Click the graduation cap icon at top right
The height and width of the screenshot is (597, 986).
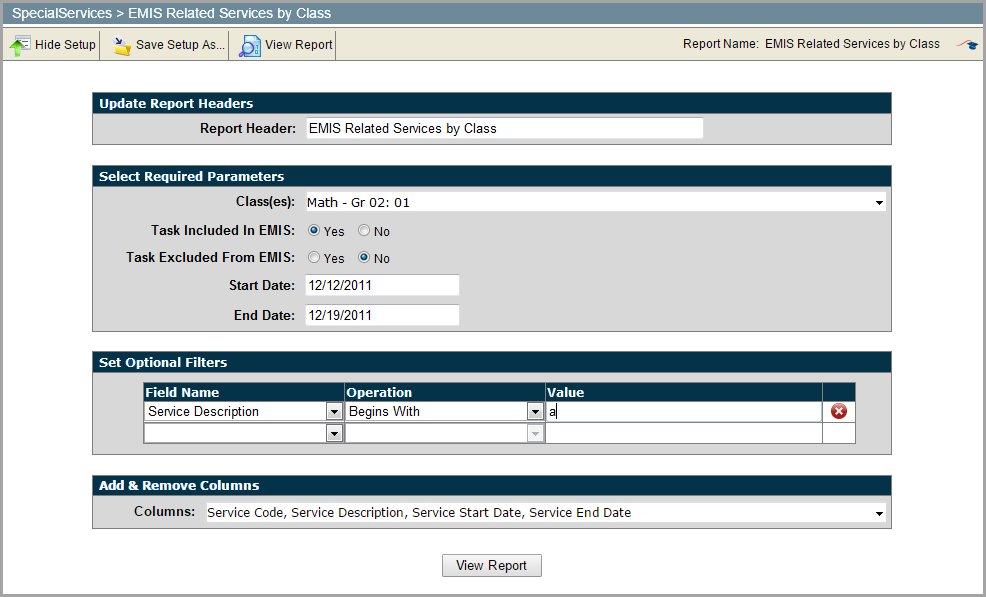click(x=966, y=44)
